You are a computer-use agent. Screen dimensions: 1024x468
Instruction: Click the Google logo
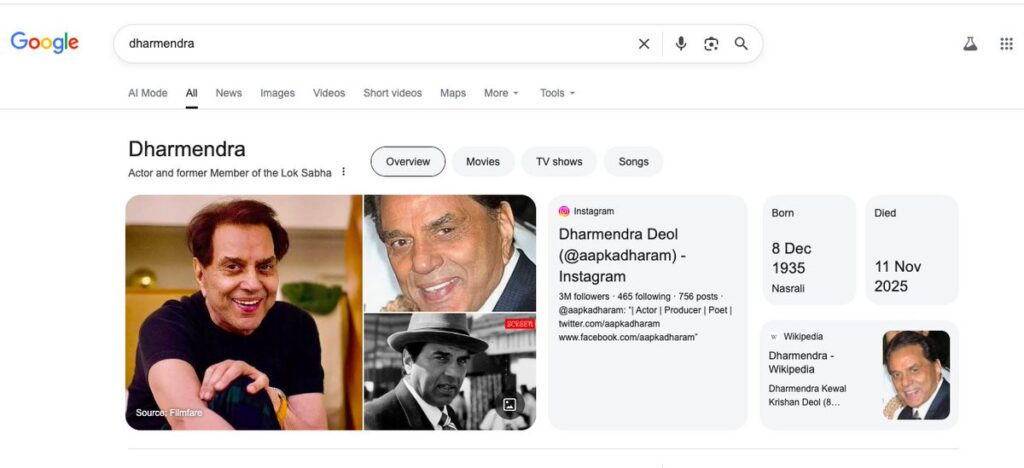[x=44, y=43]
